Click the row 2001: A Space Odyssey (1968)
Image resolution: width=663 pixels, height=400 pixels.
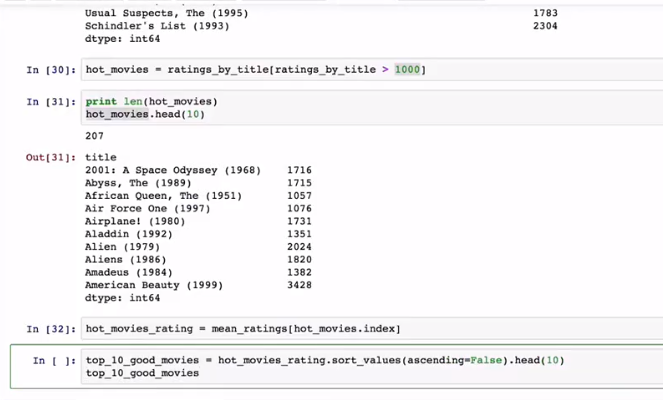pos(198,170)
